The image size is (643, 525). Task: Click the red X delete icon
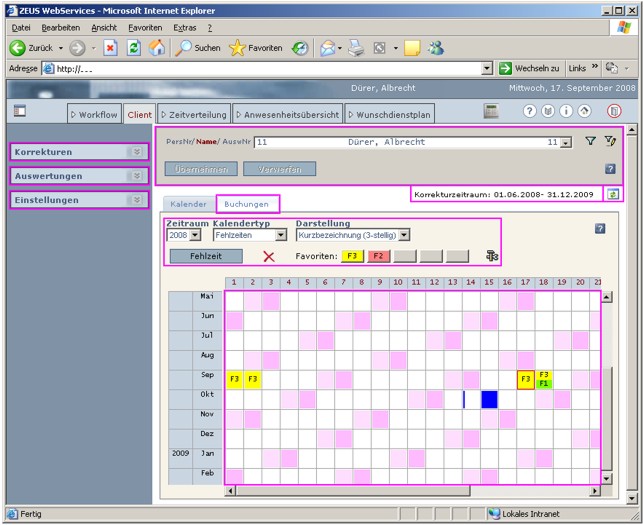268,256
